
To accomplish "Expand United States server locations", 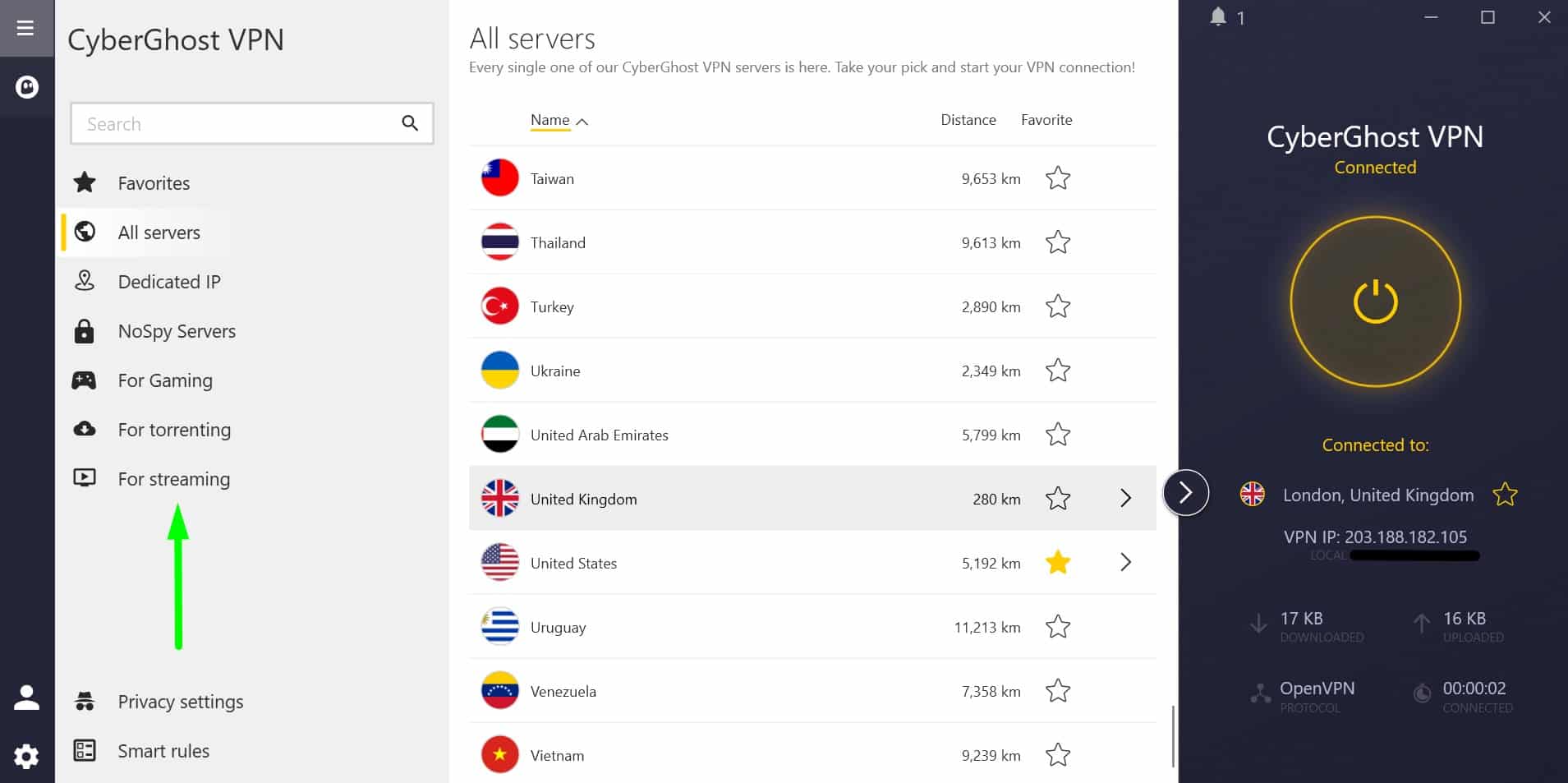I will pyautogui.click(x=1125, y=562).
